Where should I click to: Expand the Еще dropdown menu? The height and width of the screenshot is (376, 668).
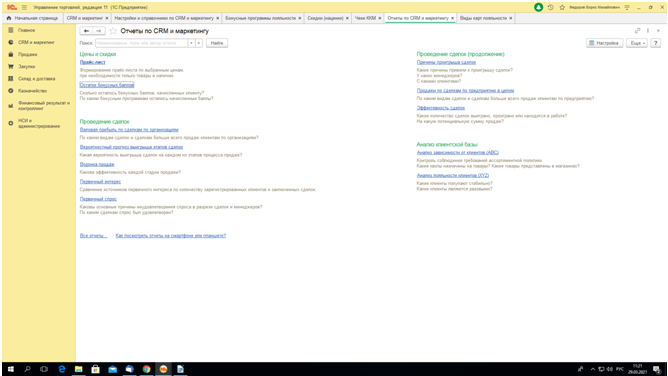pos(637,43)
